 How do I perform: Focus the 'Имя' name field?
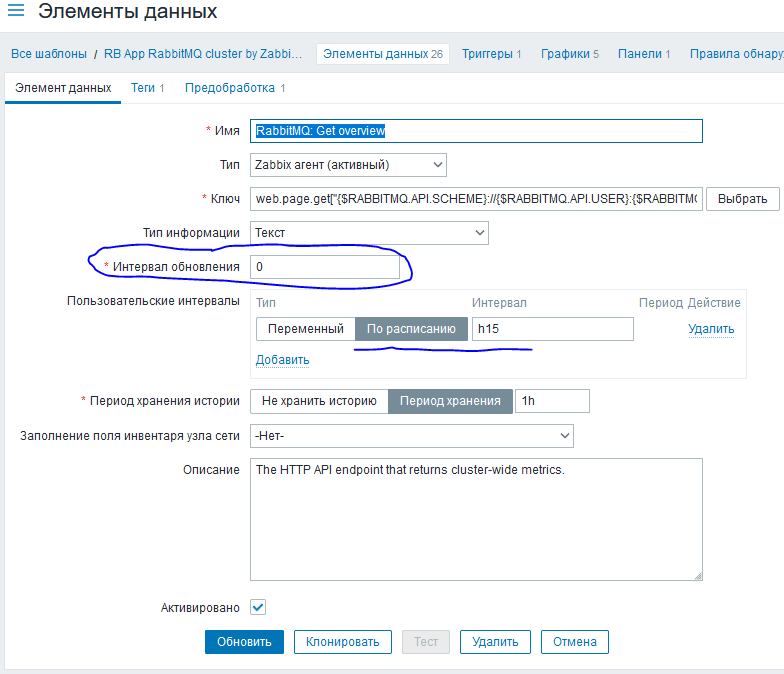click(476, 131)
